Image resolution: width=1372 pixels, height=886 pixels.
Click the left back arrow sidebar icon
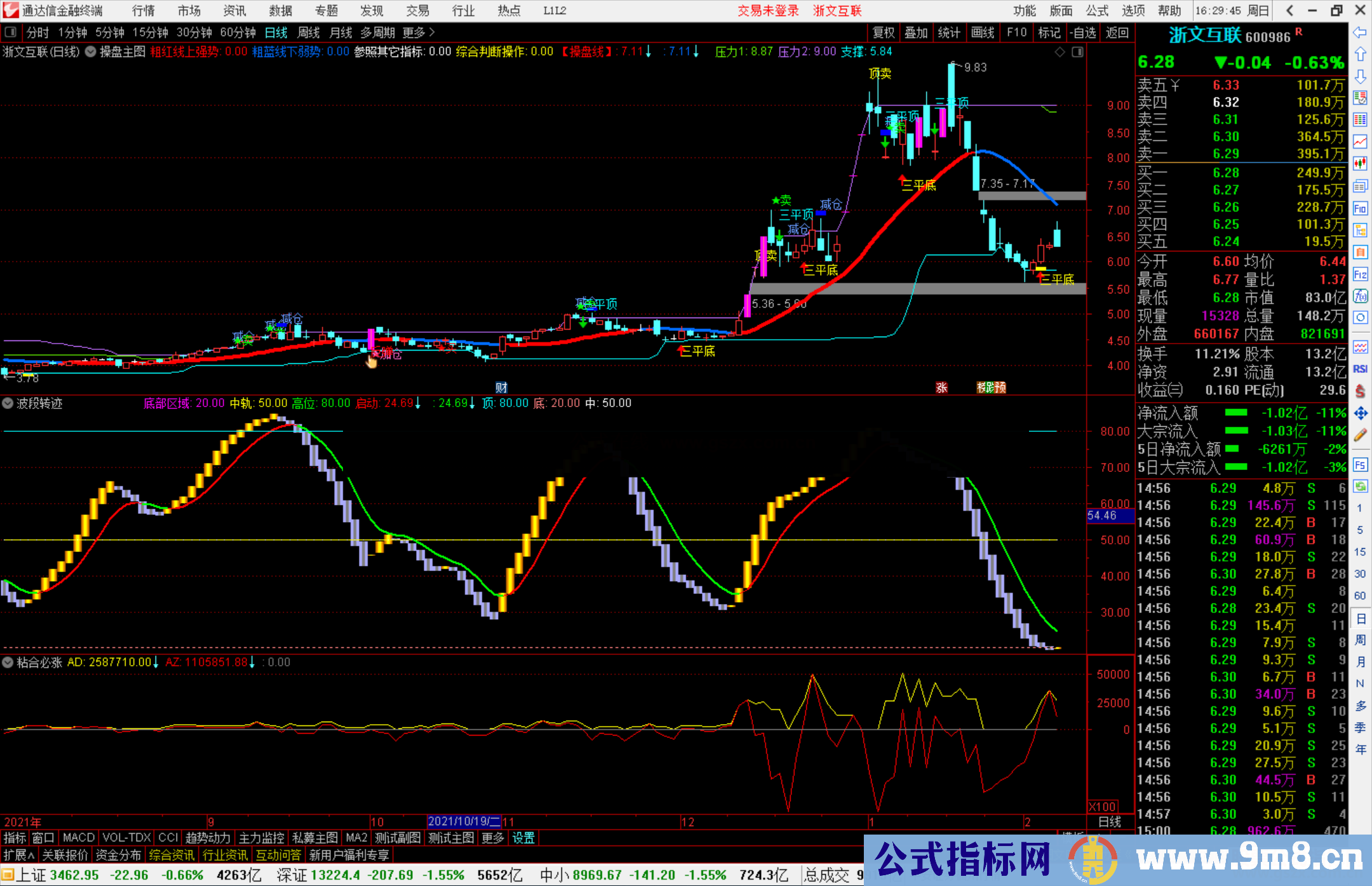(x=1360, y=32)
